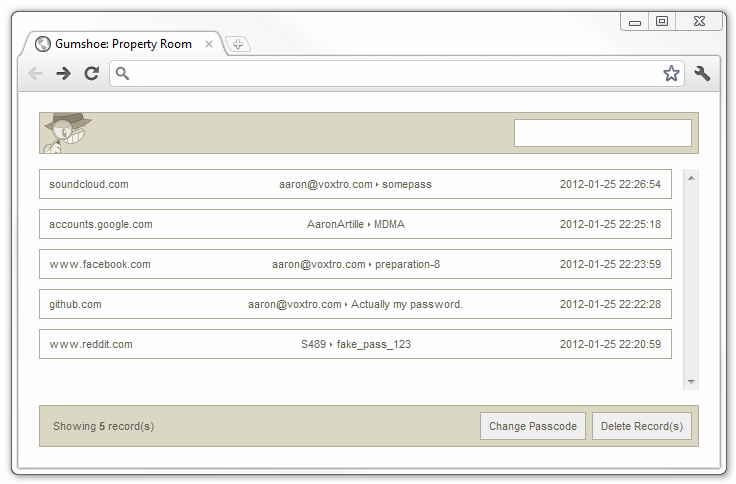Reload the page with refresh icon
736x484 pixels.
(x=92, y=73)
